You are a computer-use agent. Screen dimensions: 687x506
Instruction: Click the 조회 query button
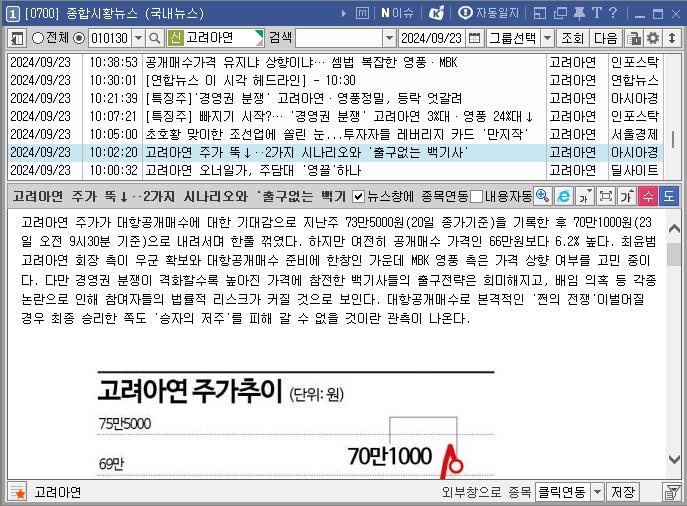572,38
